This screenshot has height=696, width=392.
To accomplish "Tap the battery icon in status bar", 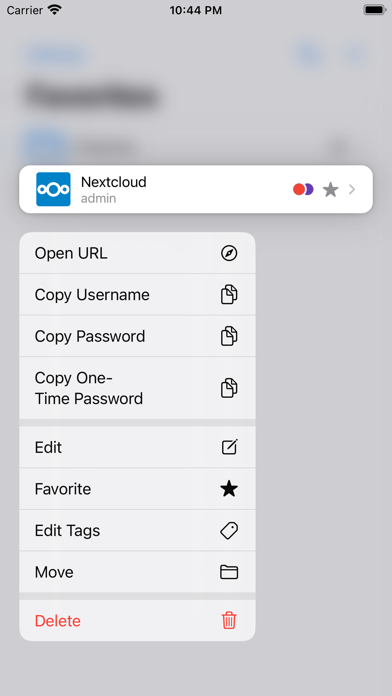I will 375,10.
